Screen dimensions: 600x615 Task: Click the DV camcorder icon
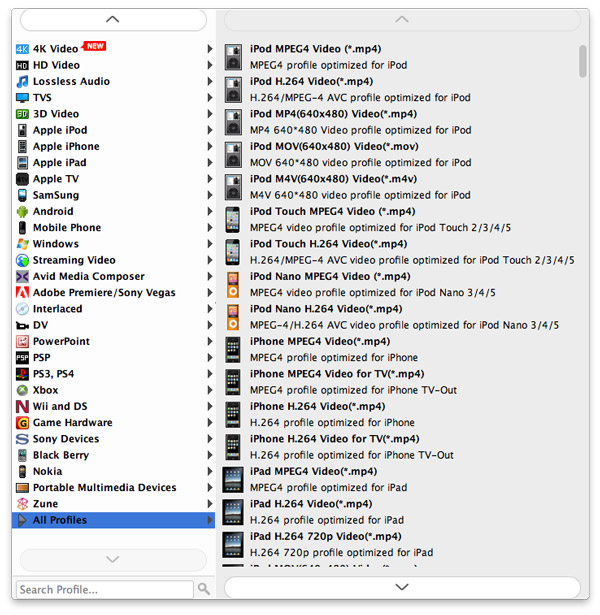point(22,326)
